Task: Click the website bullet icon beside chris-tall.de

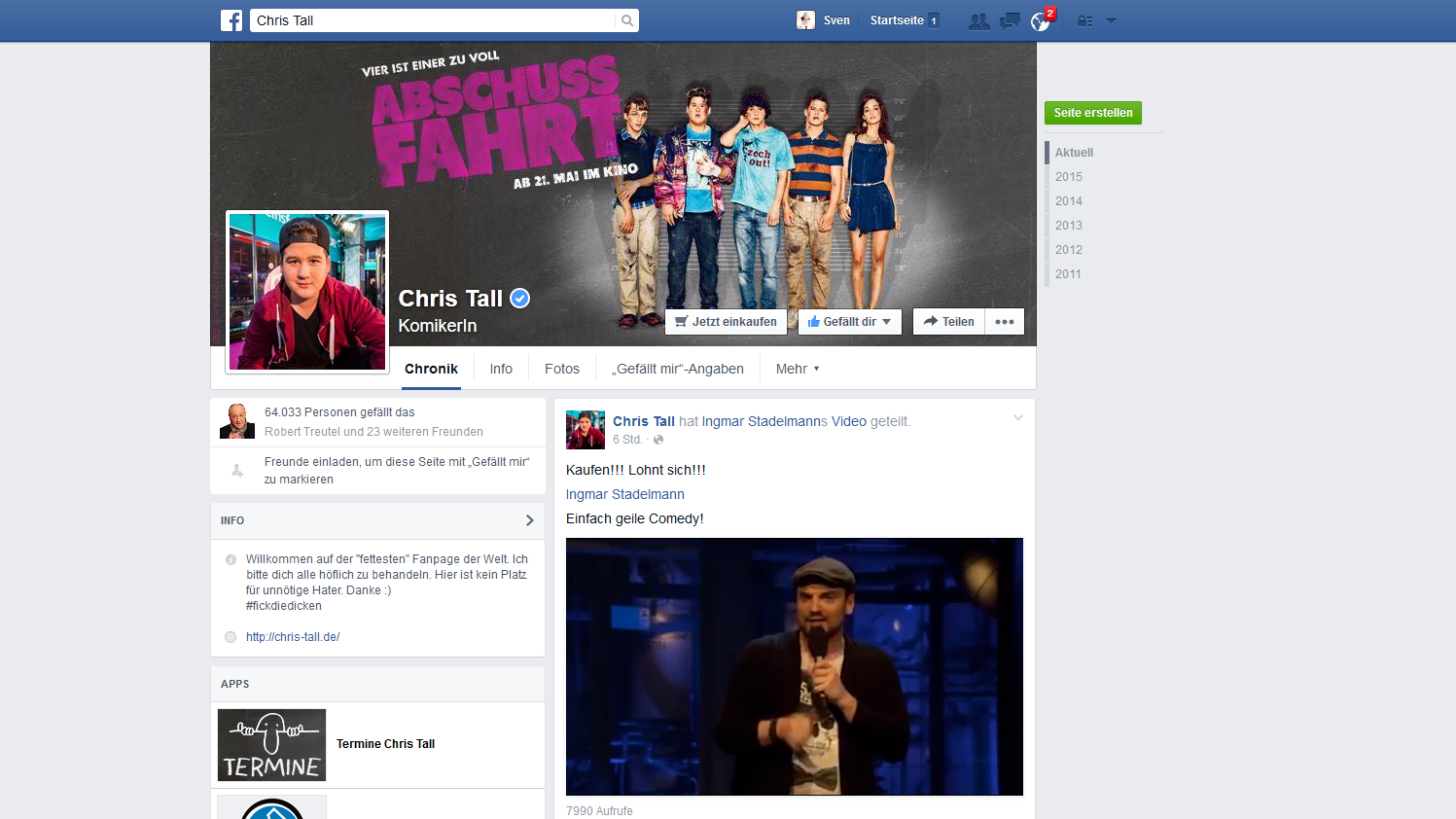Action: click(x=231, y=637)
